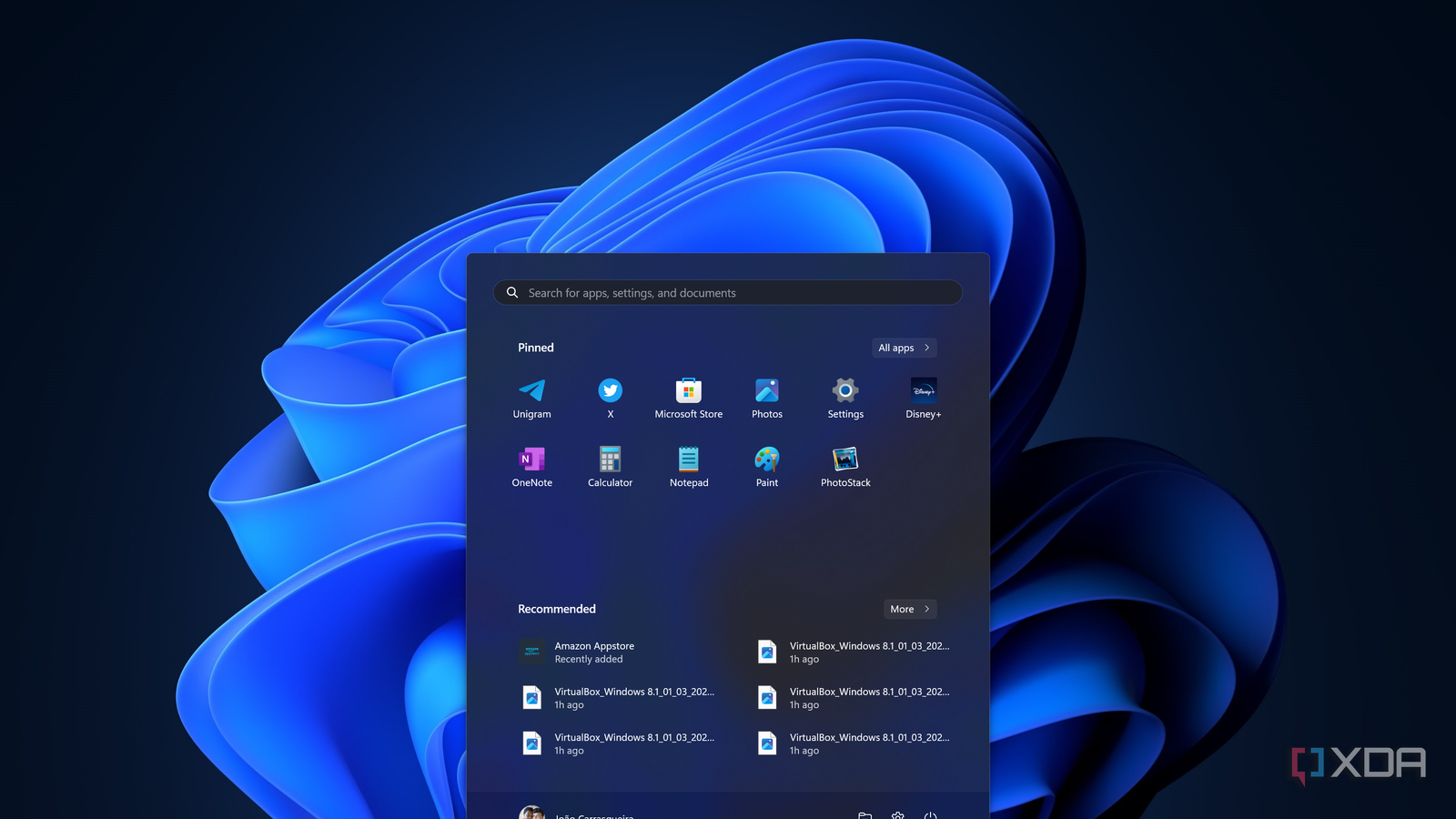Open the recently added Amazon Appstore
The height and width of the screenshot is (819, 1456).
pyautogui.click(x=593, y=652)
